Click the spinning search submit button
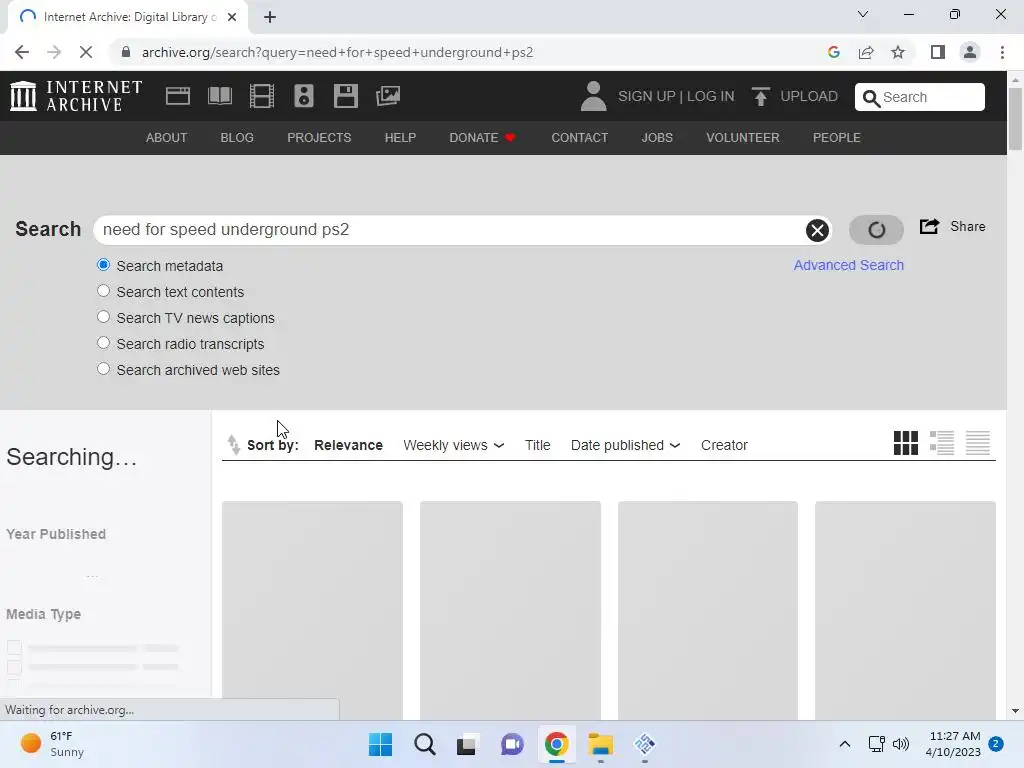Viewport: 1024px width, 768px height. pos(876,230)
